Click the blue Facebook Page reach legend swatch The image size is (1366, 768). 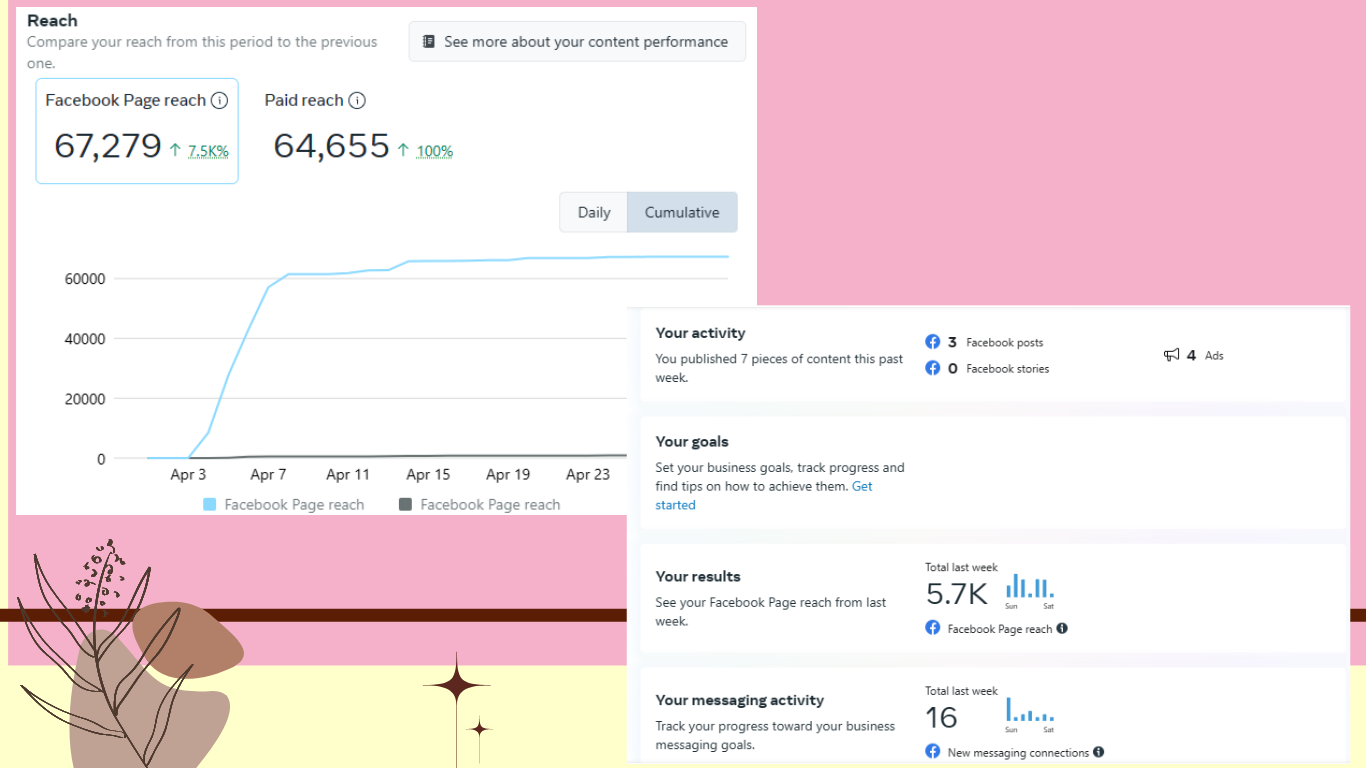tap(210, 505)
